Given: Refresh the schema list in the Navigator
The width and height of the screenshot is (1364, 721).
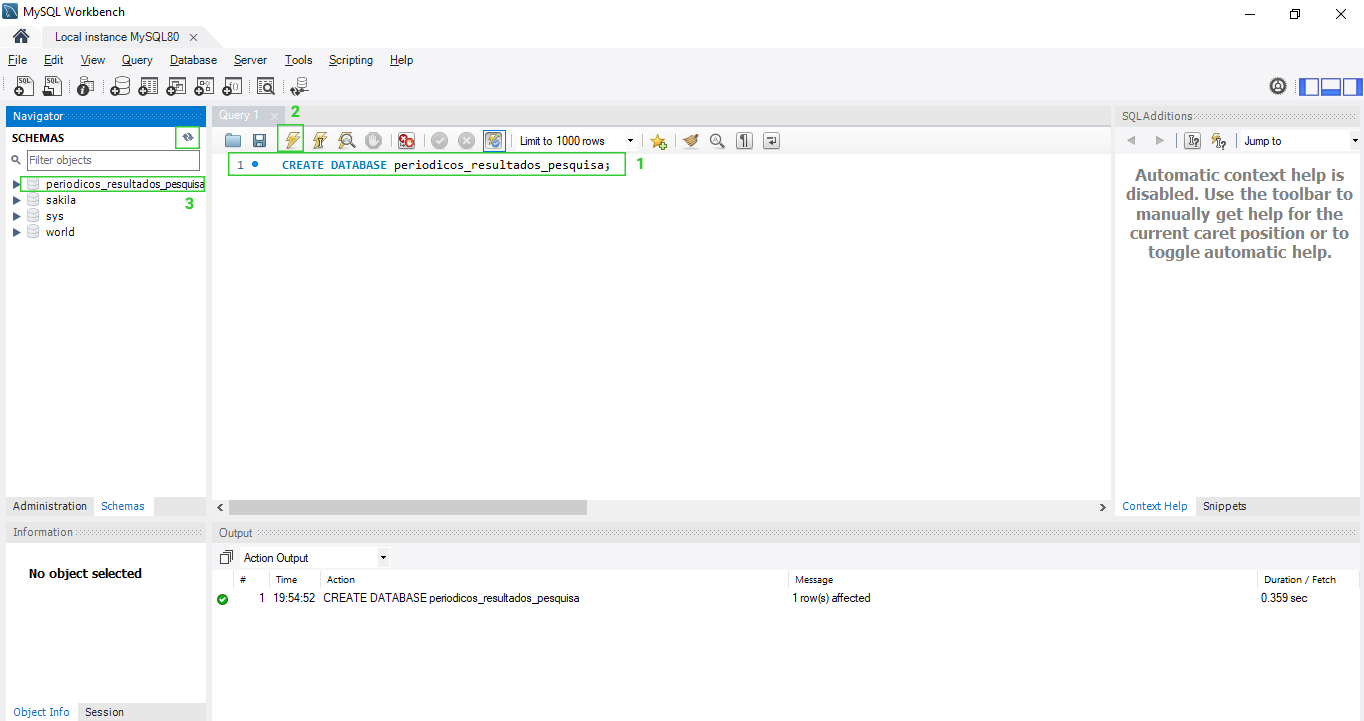Looking at the screenshot, I should pos(188,138).
